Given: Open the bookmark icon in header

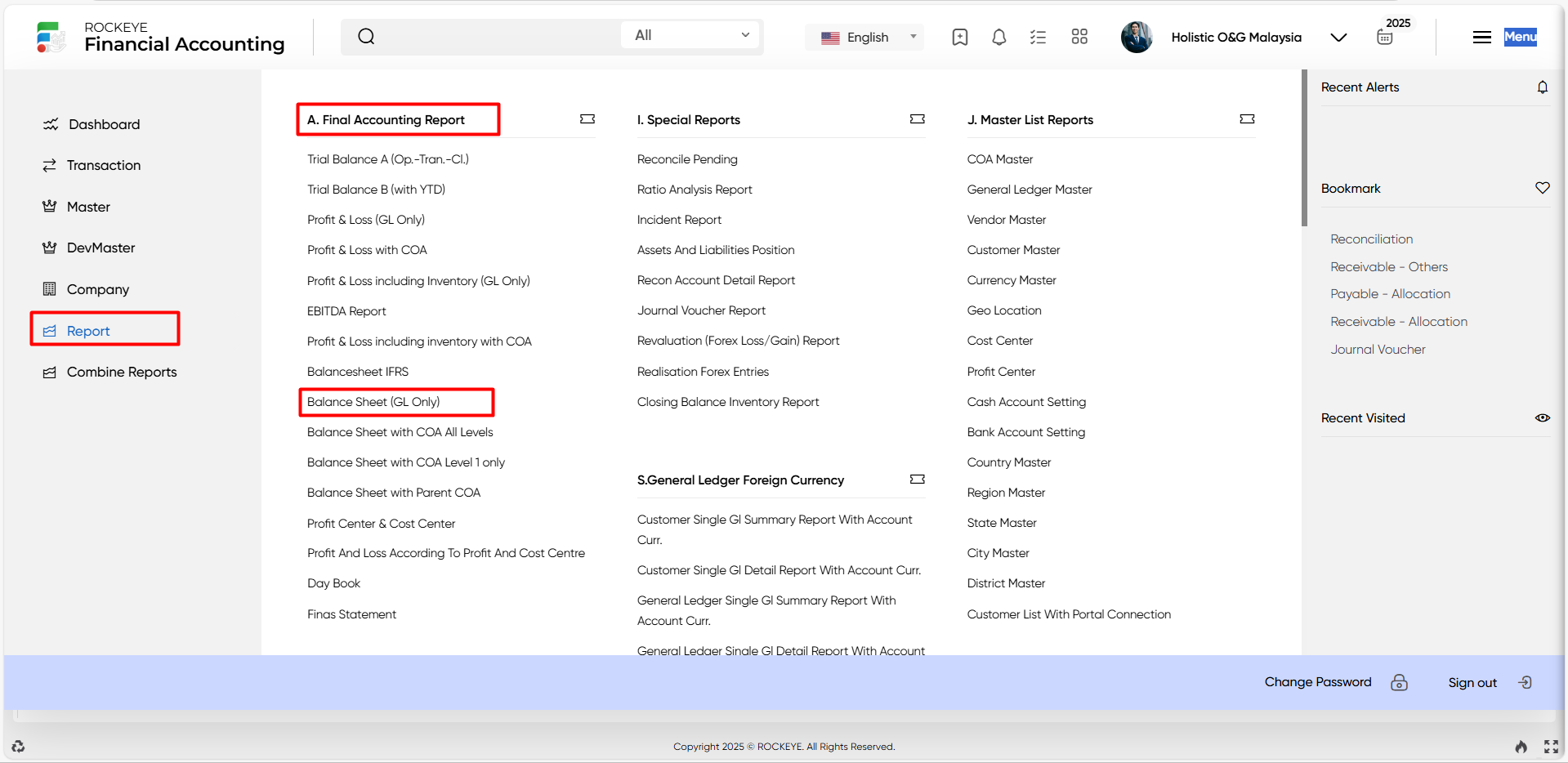Looking at the screenshot, I should pos(960,37).
